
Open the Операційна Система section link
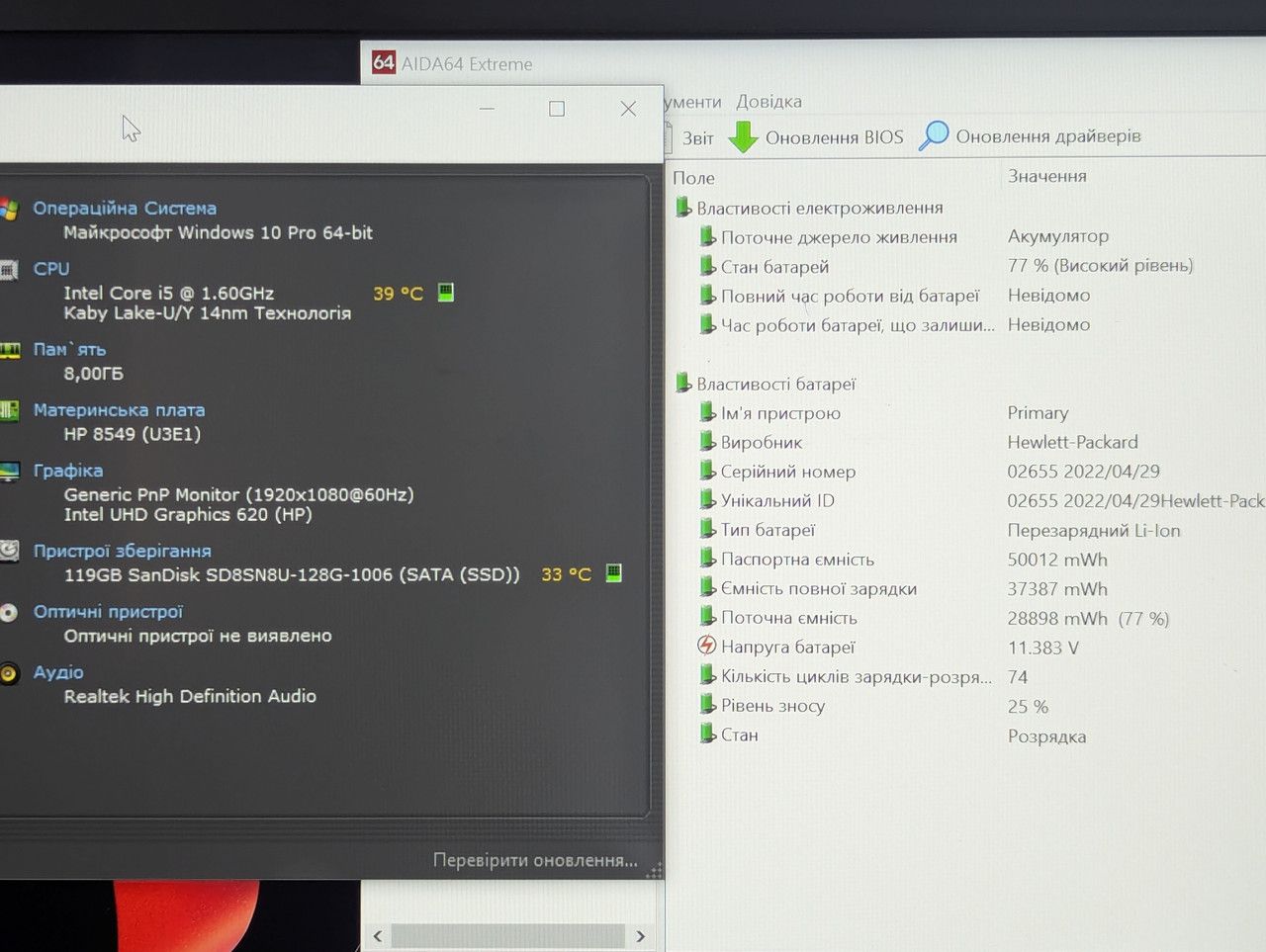[125, 209]
